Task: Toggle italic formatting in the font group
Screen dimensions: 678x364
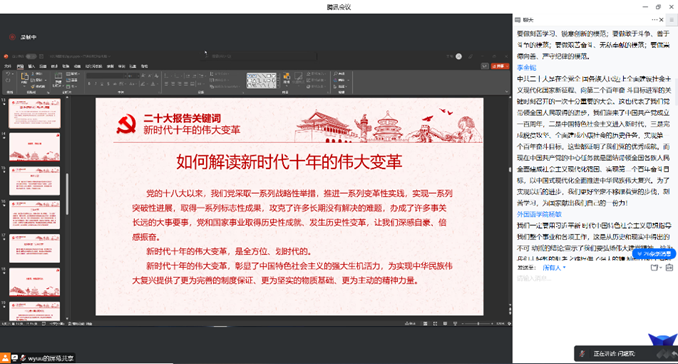Action: pyautogui.click(x=95, y=84)
